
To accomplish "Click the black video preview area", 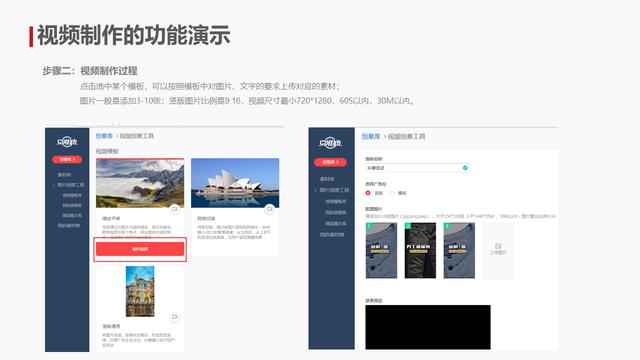I will pos(428,327).
